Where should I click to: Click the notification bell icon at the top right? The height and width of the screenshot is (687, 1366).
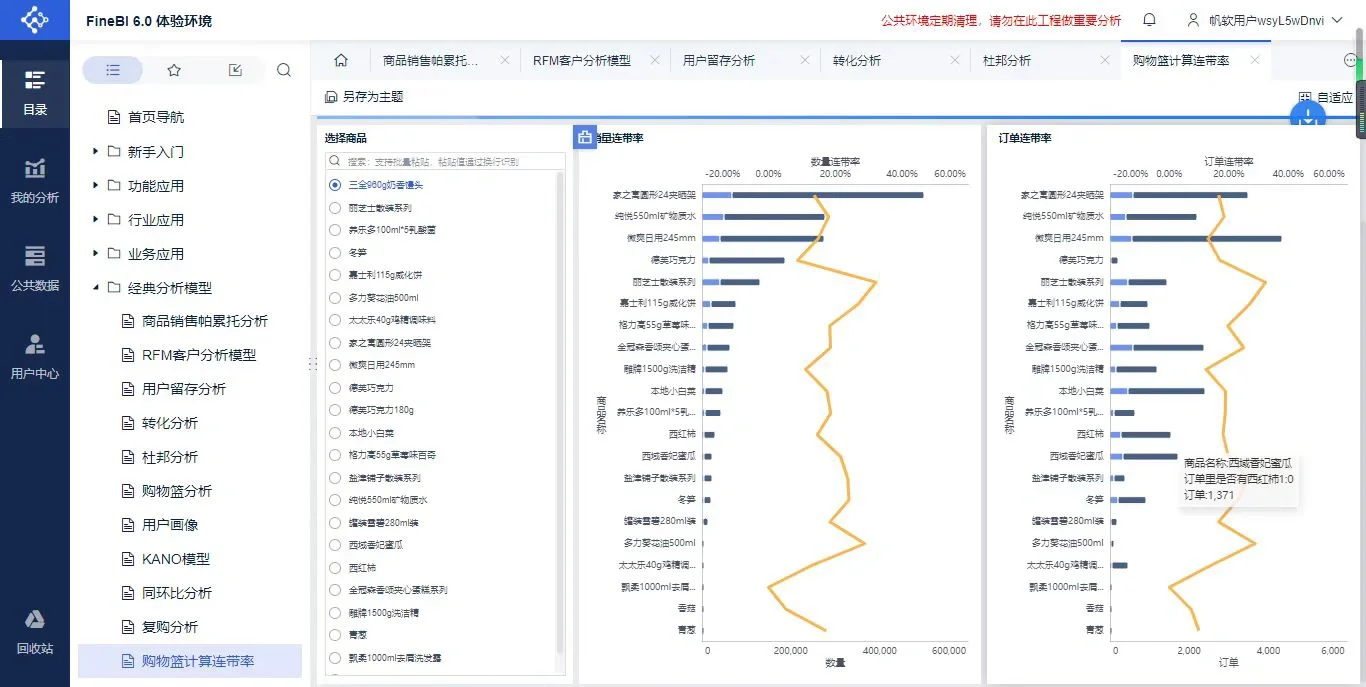point(1150,20)
